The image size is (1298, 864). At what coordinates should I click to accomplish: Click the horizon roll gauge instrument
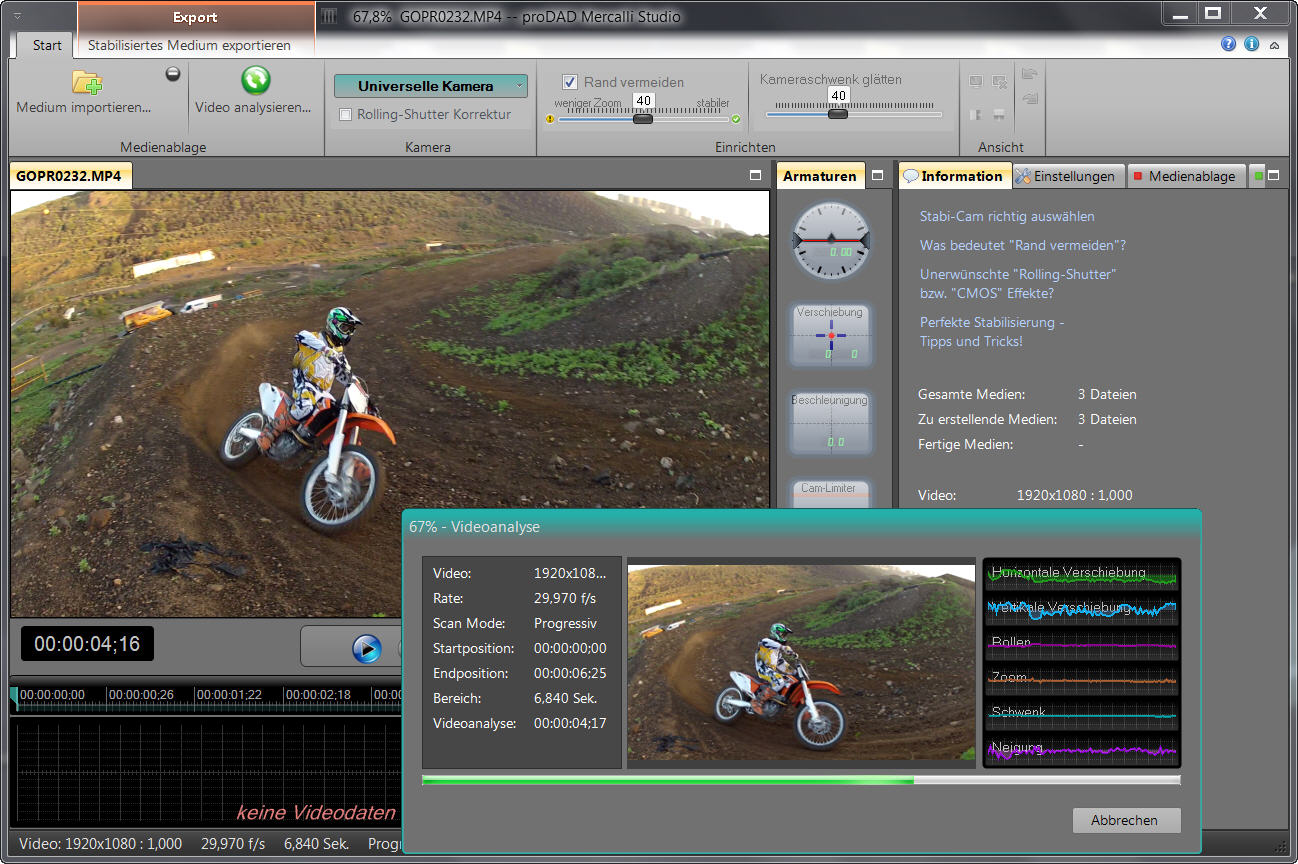click(831, 241)
